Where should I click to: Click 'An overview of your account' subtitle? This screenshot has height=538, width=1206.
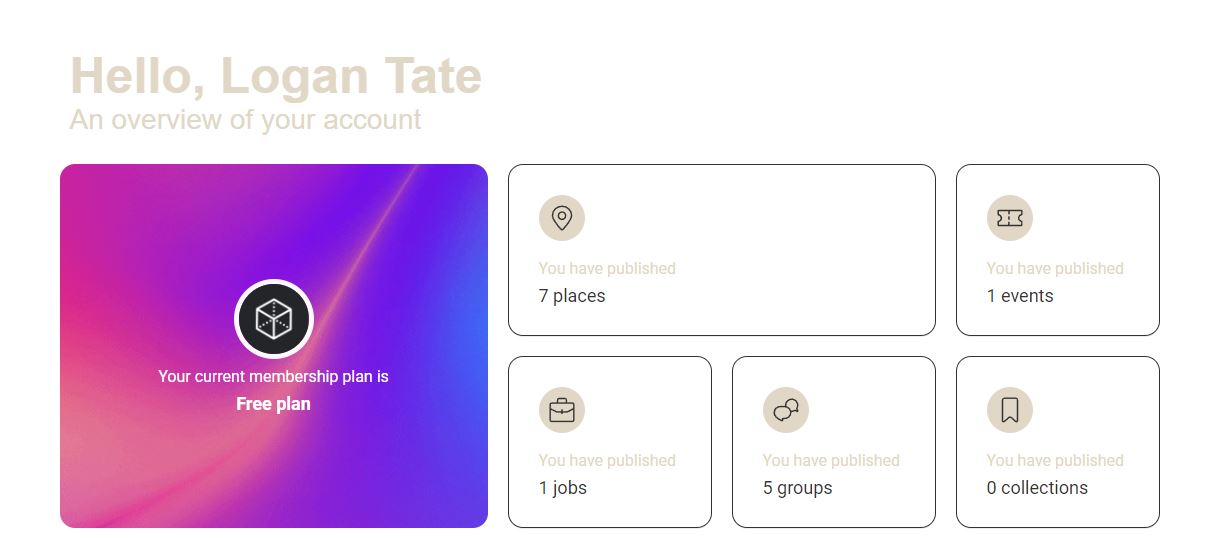coord(246,120)
